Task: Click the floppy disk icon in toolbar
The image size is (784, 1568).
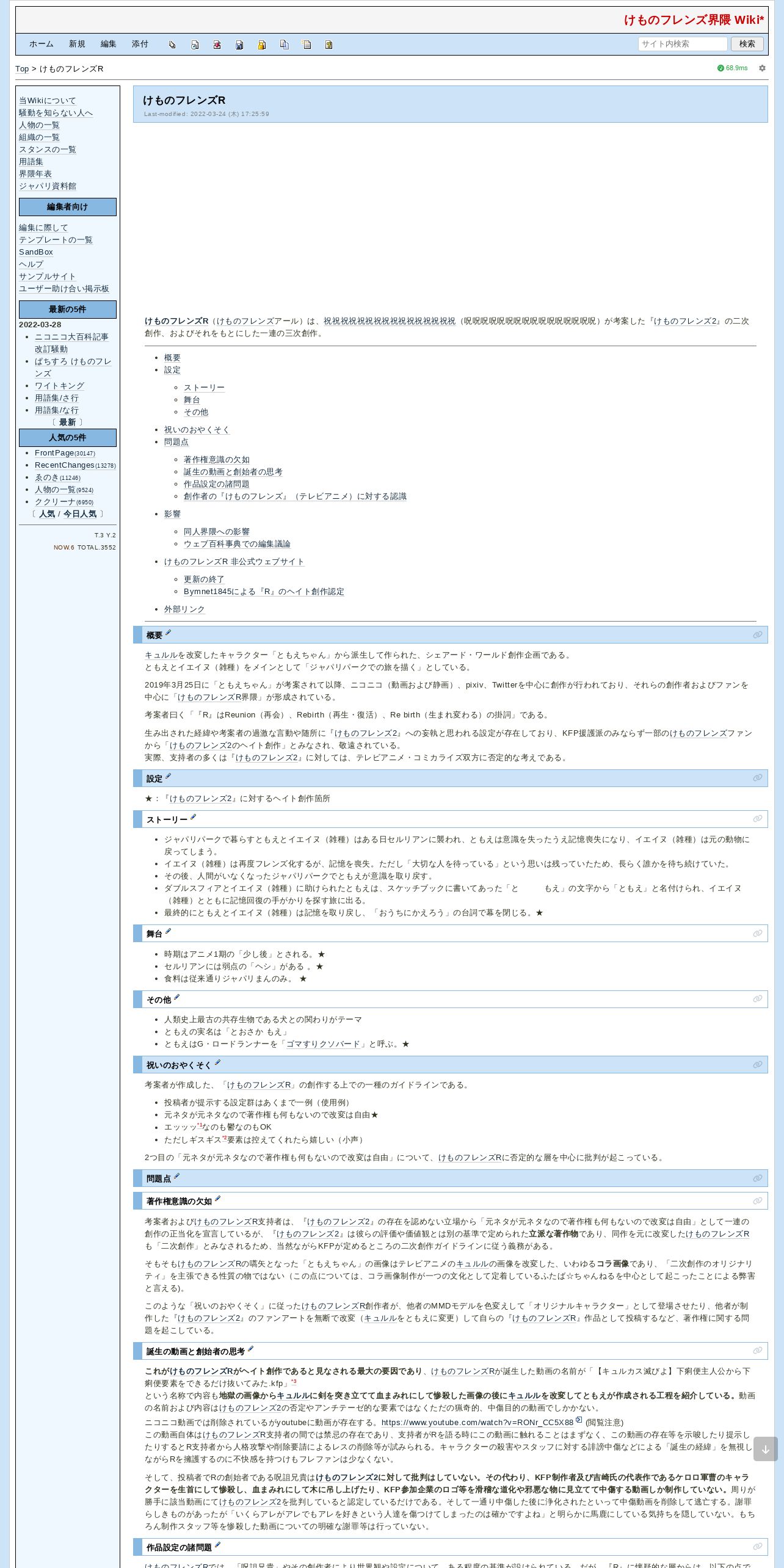Action: click(x=239, y=45)
